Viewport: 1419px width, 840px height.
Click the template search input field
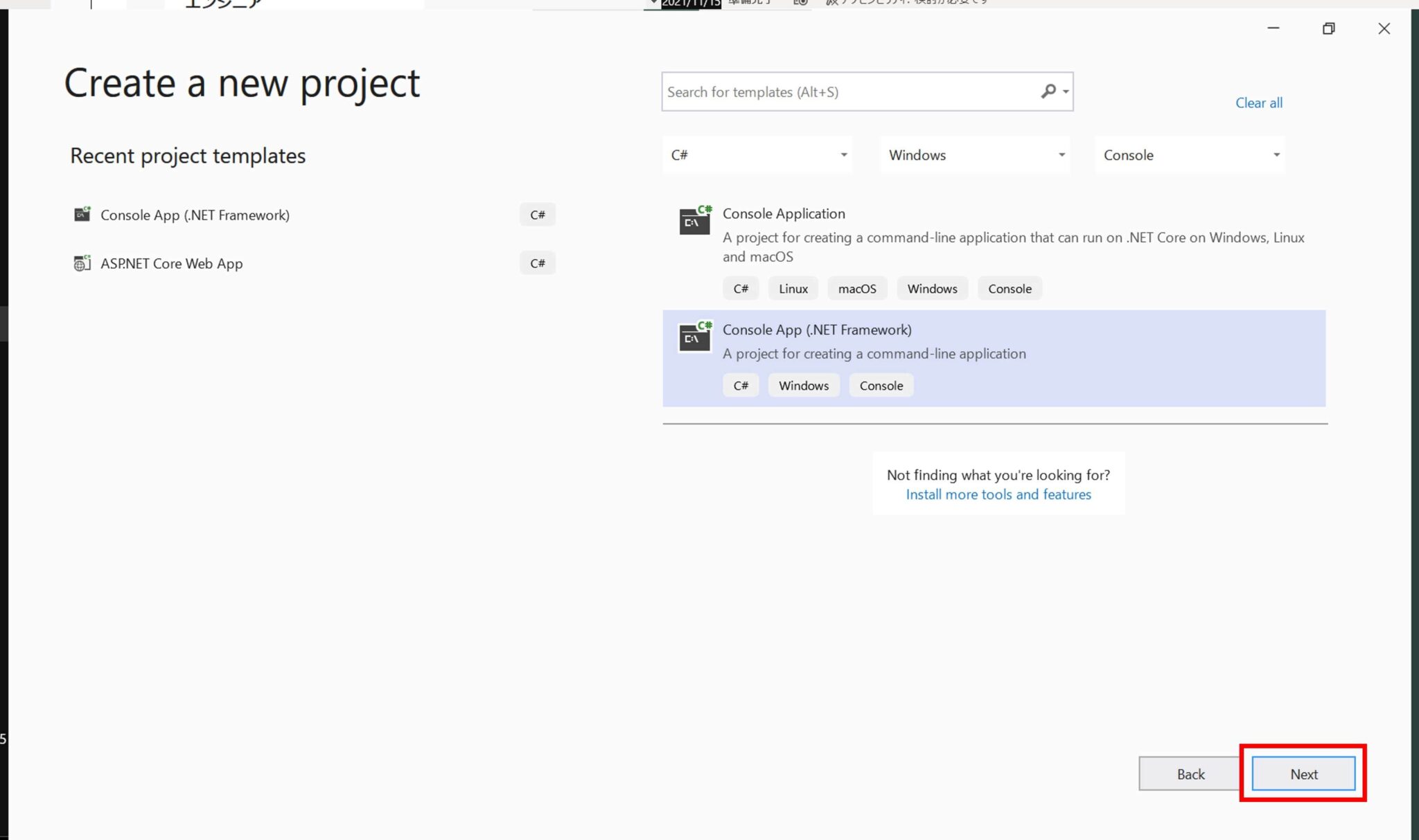pyautogui.click(x=831, y=91)
